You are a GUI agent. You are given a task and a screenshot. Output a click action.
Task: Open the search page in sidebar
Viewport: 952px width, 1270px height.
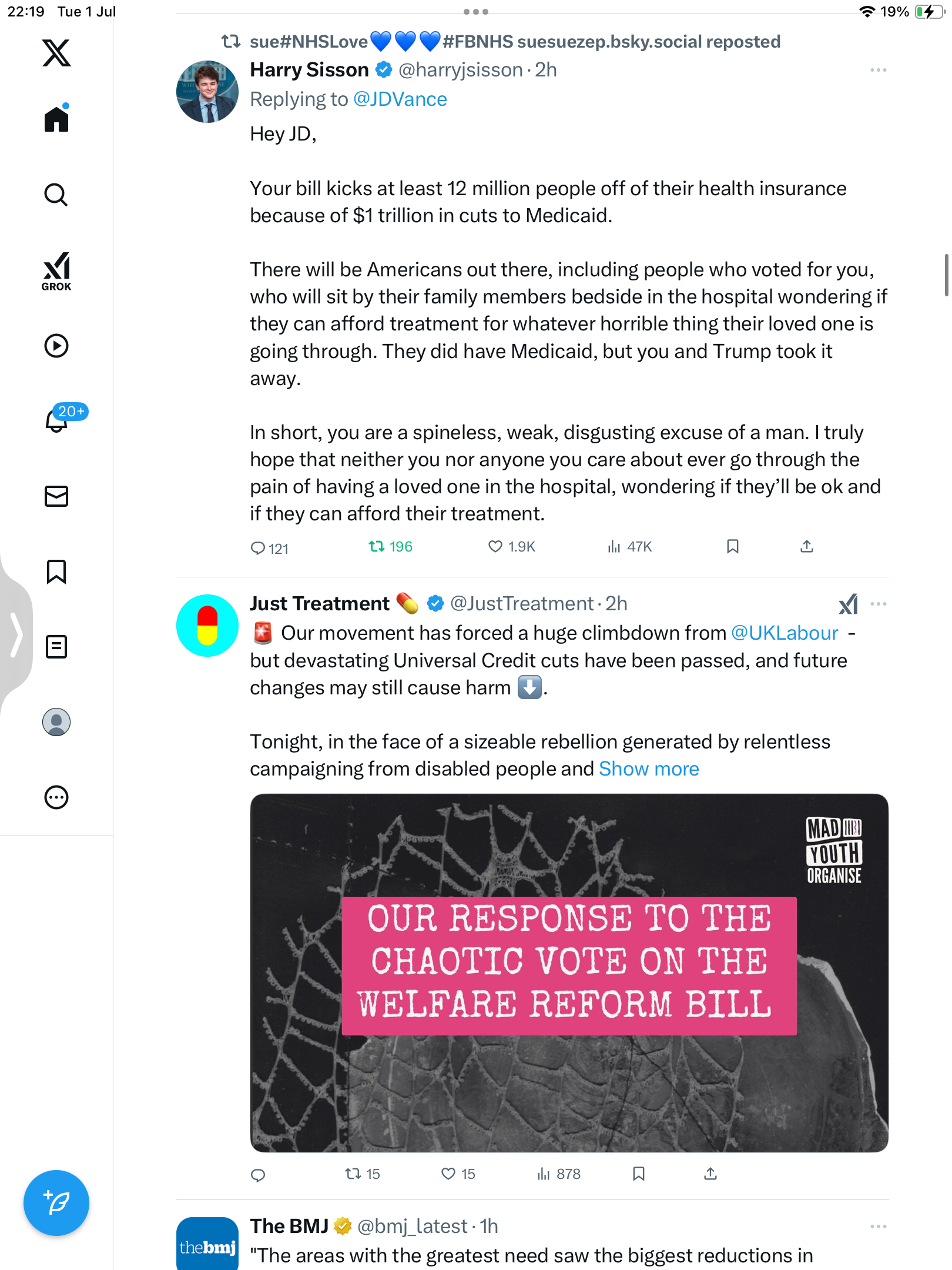click(x=56, y=195)
